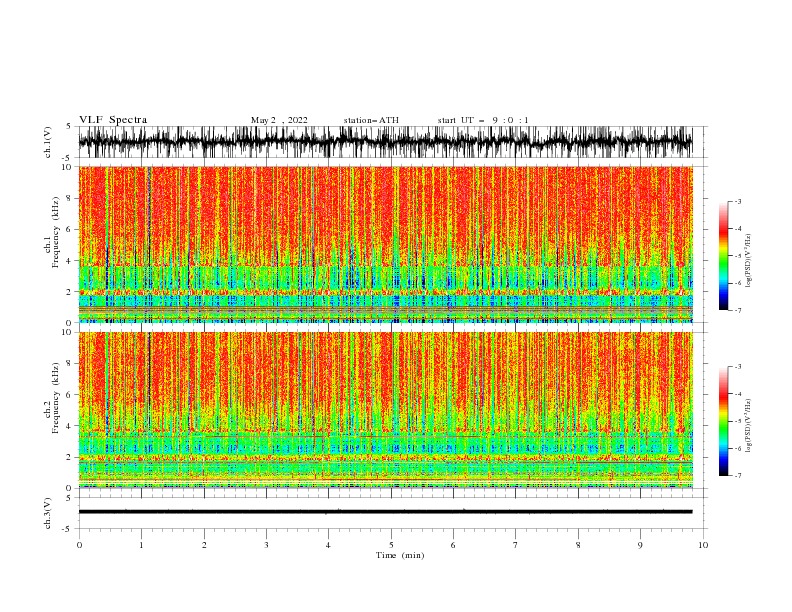Click time axis tick label '8'

pyautogui.click(x=578, y=545)
